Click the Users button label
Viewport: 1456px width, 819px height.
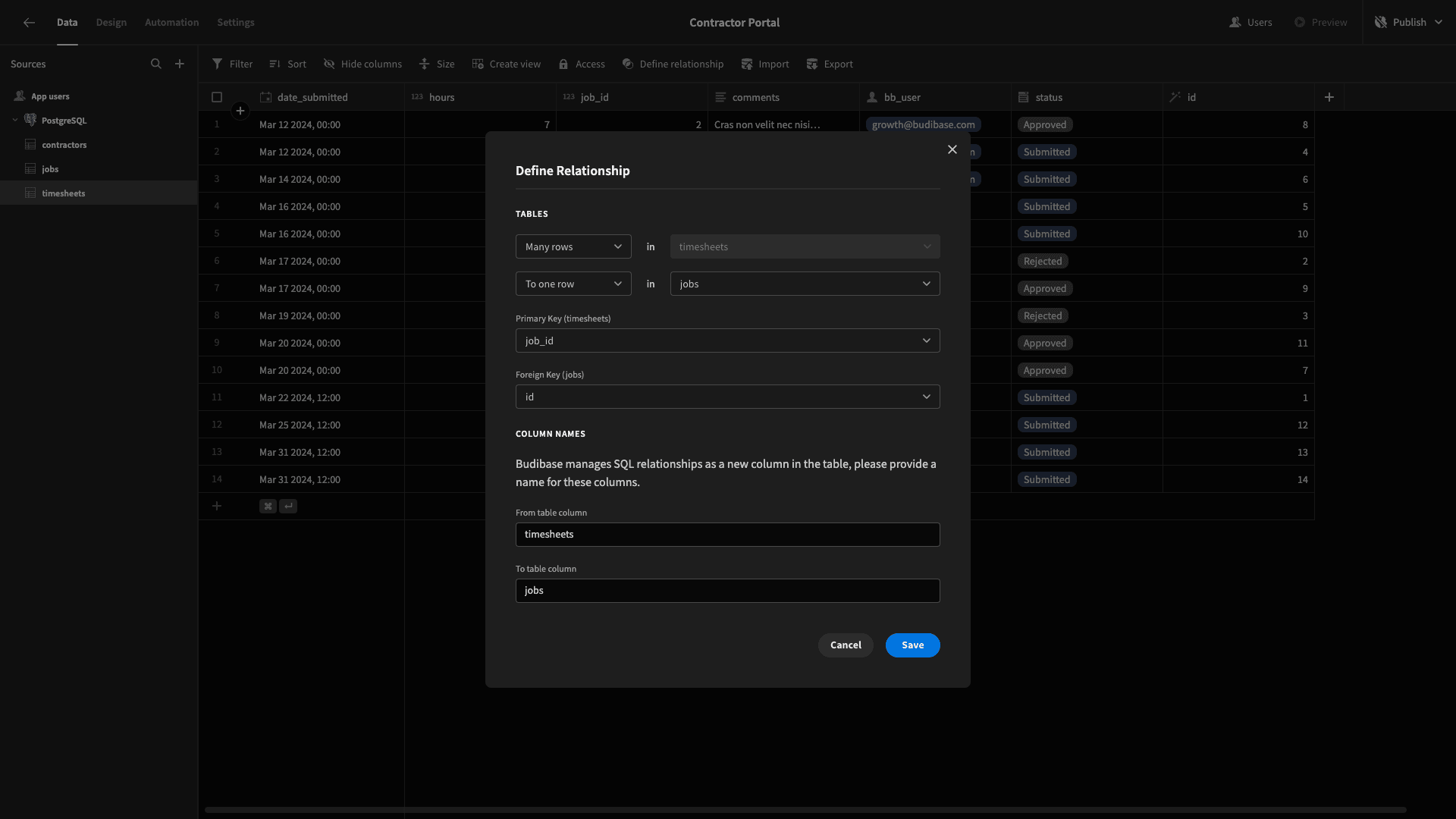coord(1260,22)
